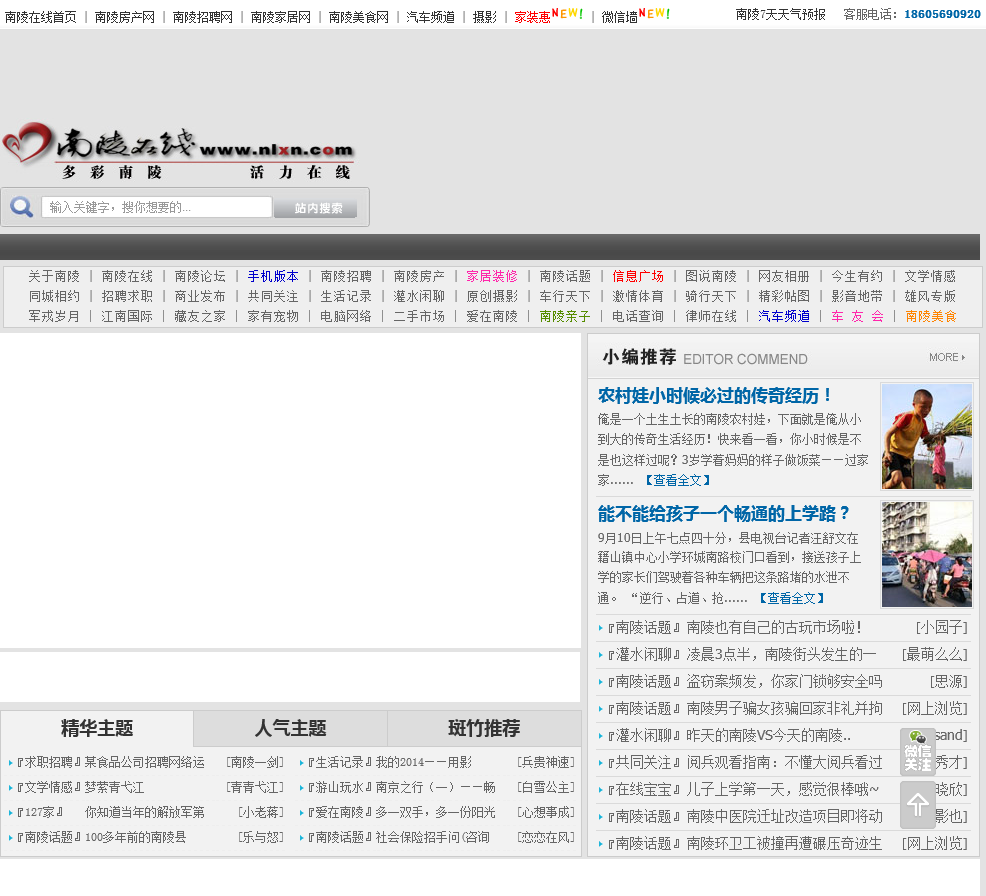Select the 精华主题 tab
This screenshot has height=896, width=986.
(97, 728)
